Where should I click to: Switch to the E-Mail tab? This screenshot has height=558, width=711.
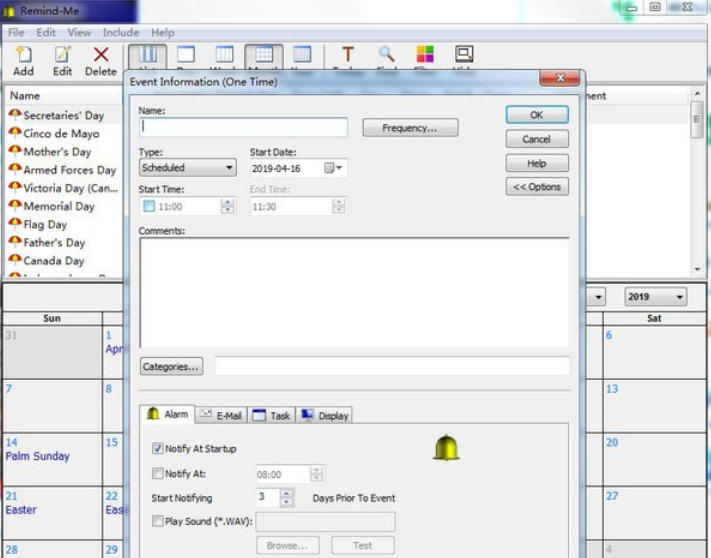(x=220, y=415)
